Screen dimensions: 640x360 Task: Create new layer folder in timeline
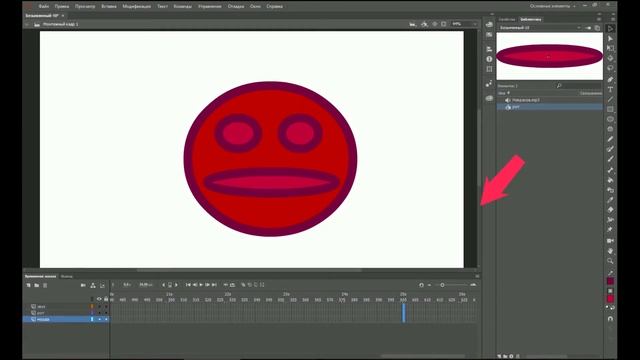click(37, 285)
